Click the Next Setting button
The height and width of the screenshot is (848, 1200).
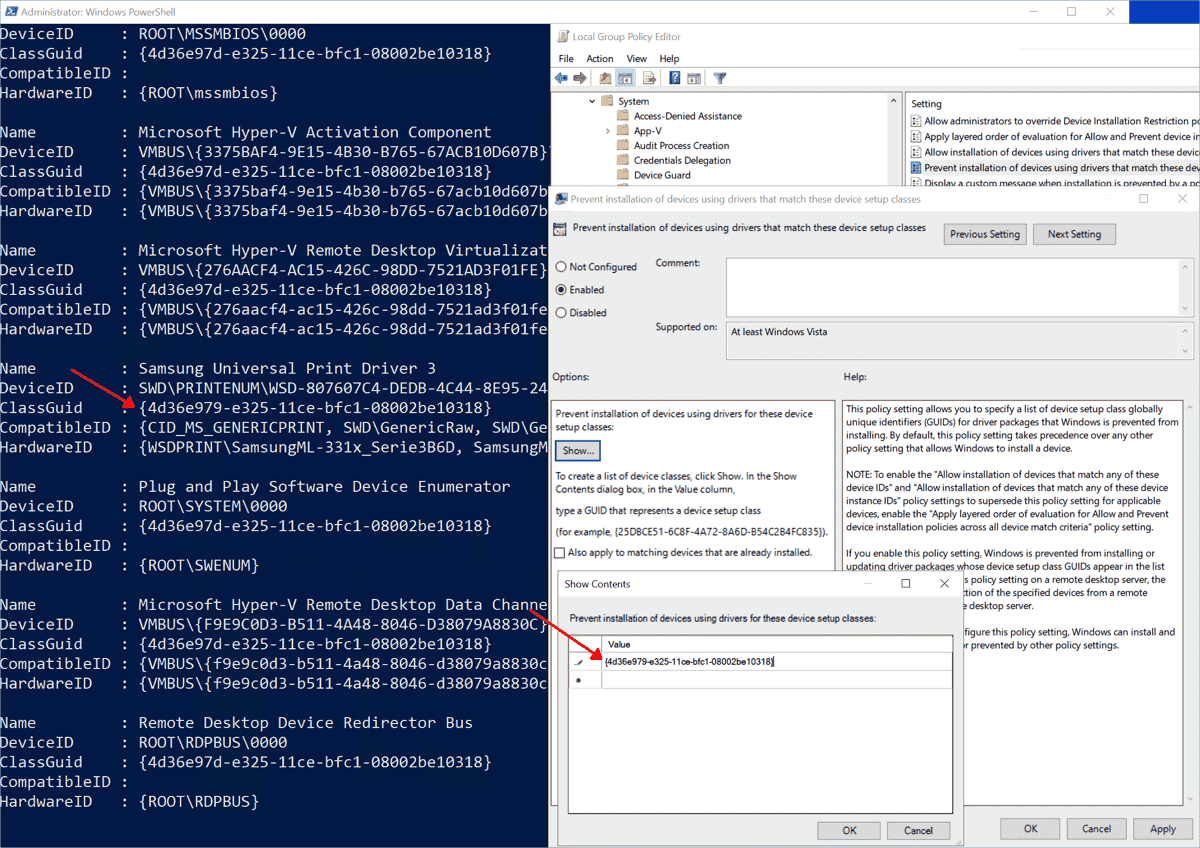click(x=1074, y=234)
